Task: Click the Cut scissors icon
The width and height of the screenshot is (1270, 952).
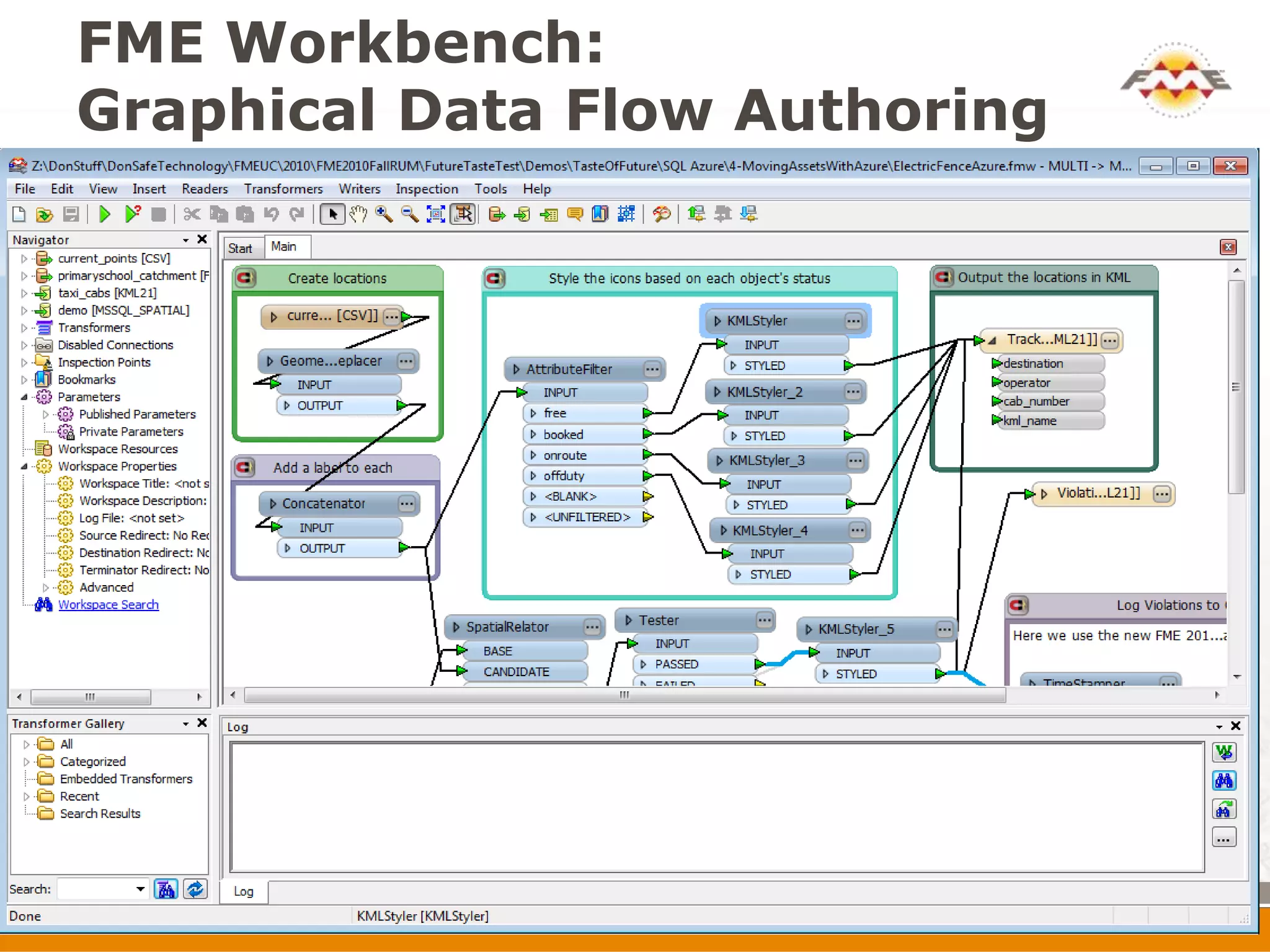Action: click(x=192, y=214)
